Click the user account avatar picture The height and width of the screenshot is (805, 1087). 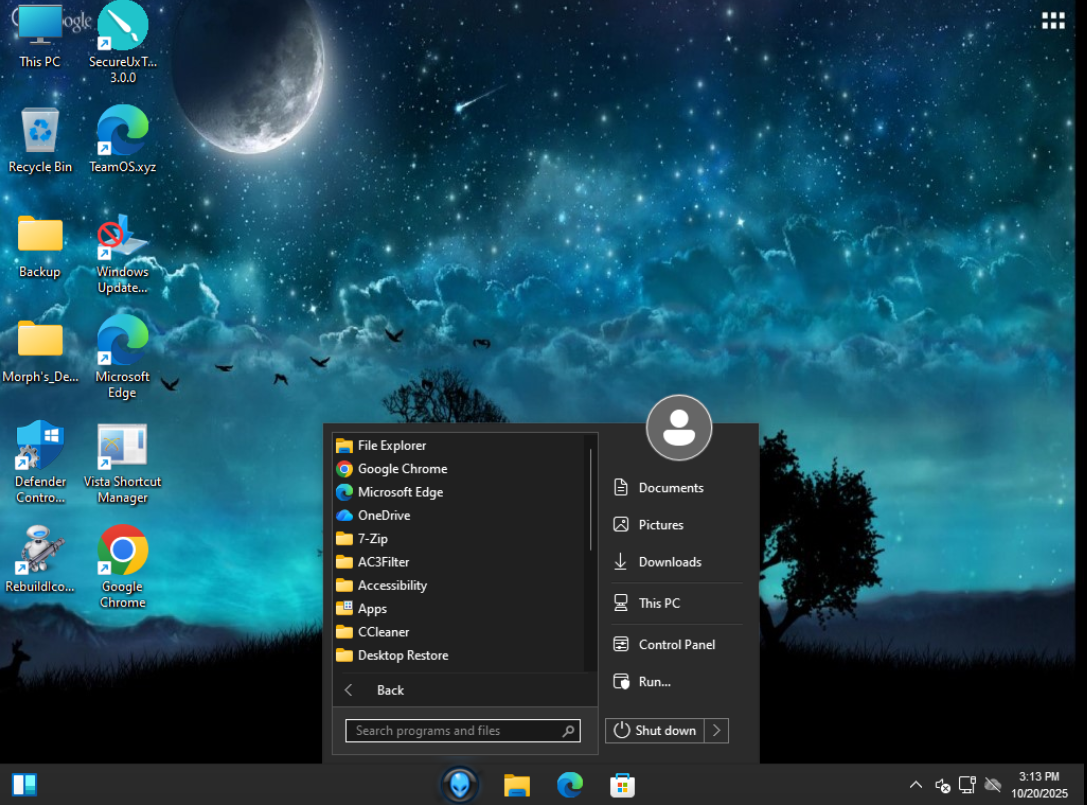[679, 428]
